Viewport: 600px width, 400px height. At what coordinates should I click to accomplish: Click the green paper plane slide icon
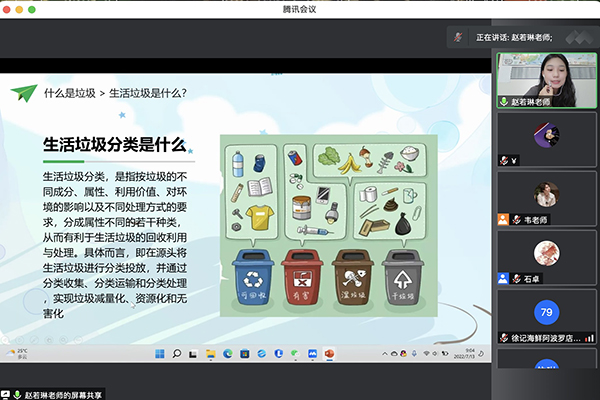tap(23, 93)
